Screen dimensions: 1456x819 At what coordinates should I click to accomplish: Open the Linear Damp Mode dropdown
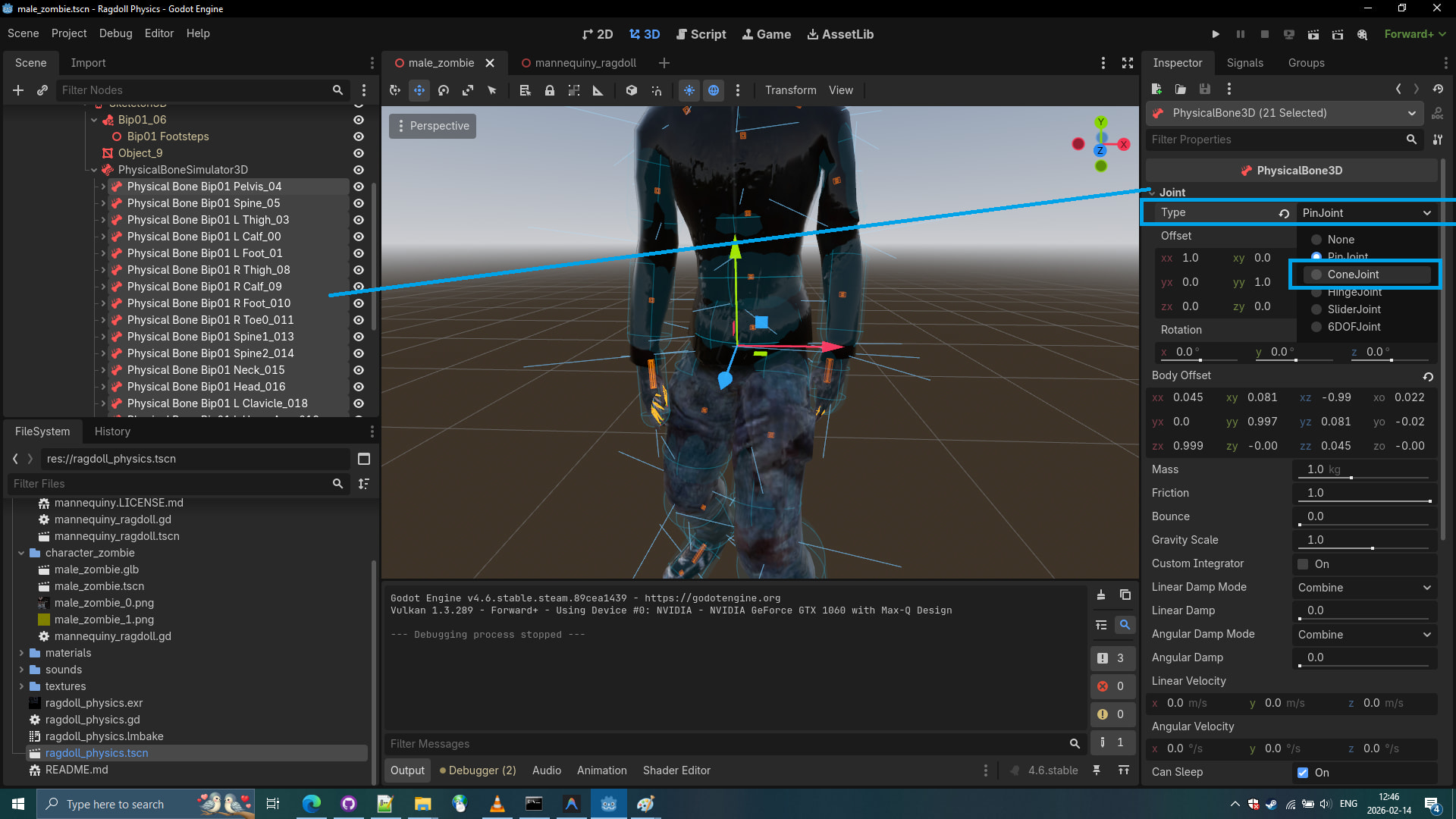[1363, 588]
